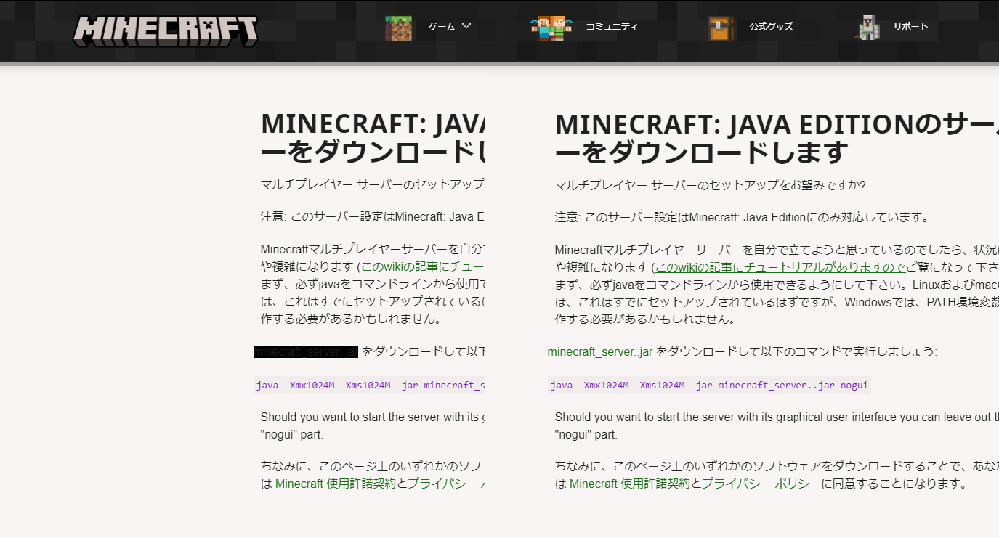Screen dimensions: 999x538
Task: Open プライバシーポリシー link in right panel
Action: click(756, 484)
